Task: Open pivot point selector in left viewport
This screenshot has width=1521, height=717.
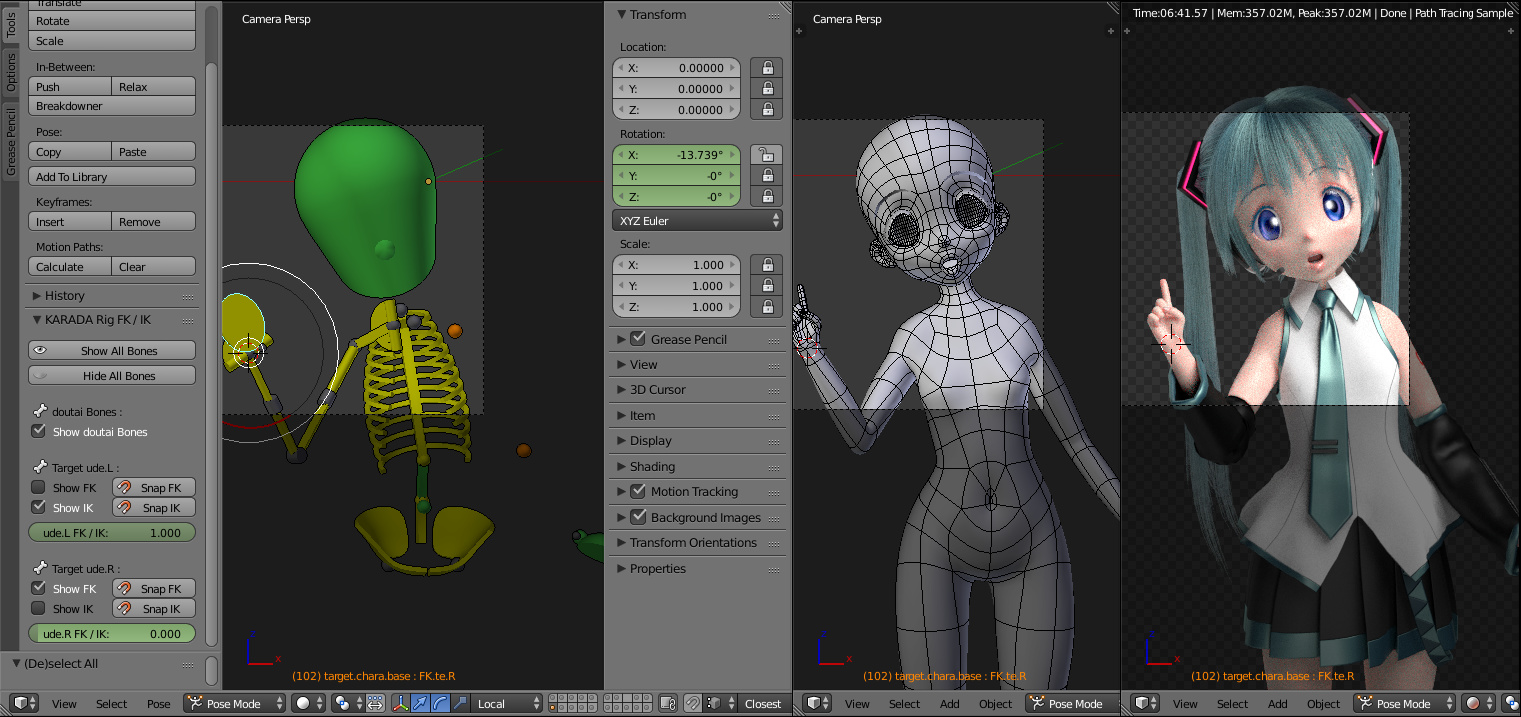Action: (347, 703)
